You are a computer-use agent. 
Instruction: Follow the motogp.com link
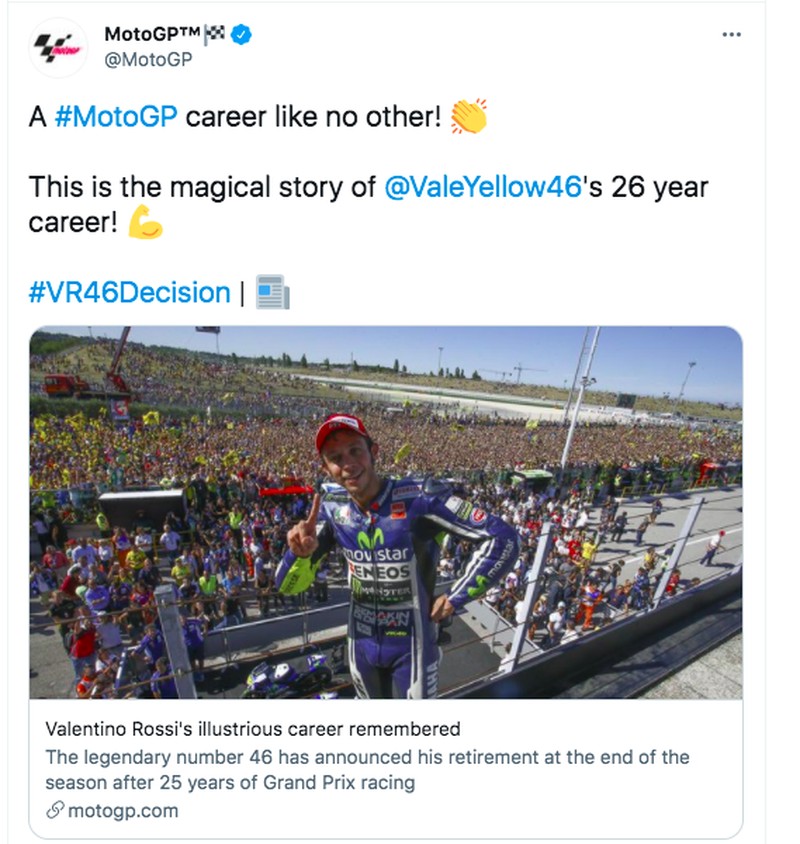click(x=123, y=810)
